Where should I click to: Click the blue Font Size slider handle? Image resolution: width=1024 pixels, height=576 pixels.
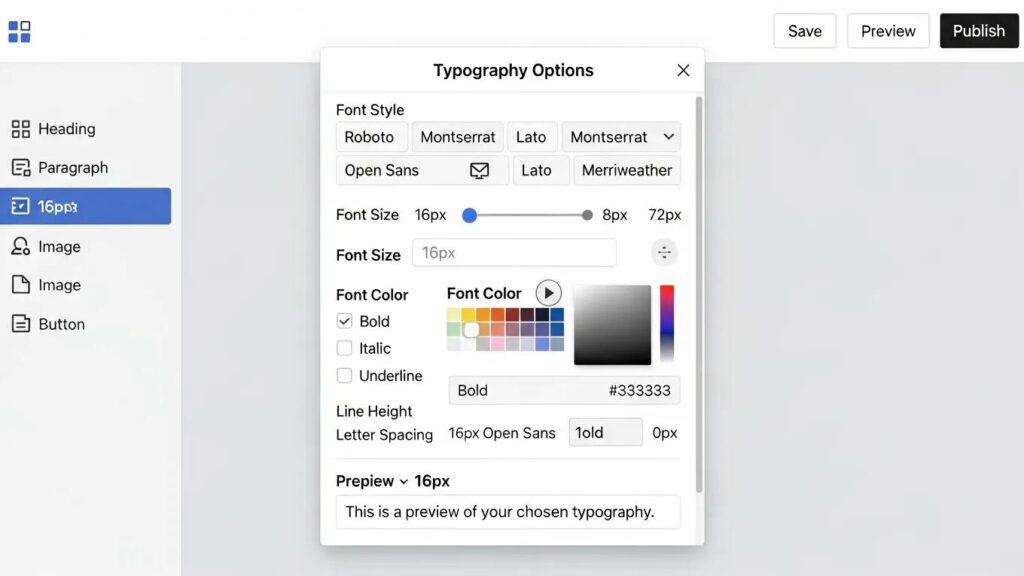pos(470,215)
